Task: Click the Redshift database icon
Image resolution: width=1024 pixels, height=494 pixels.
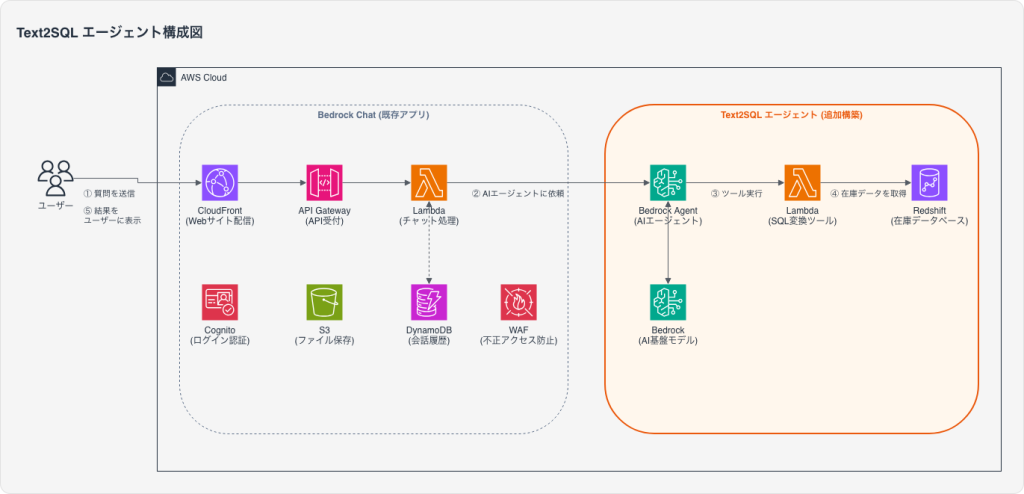Action: click(928, 183)
